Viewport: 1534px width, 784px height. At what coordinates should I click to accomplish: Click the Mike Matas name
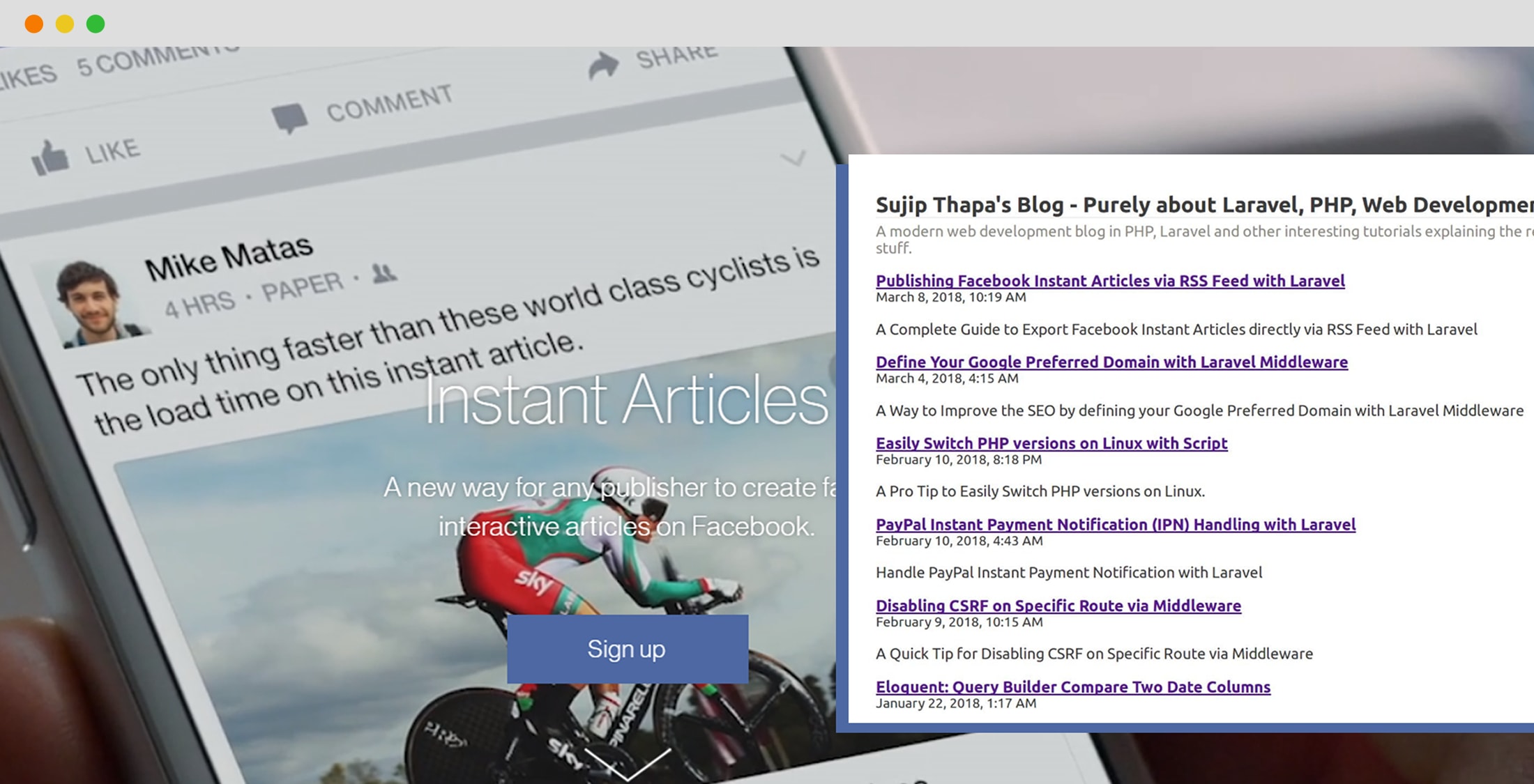[x=229, y=256]
